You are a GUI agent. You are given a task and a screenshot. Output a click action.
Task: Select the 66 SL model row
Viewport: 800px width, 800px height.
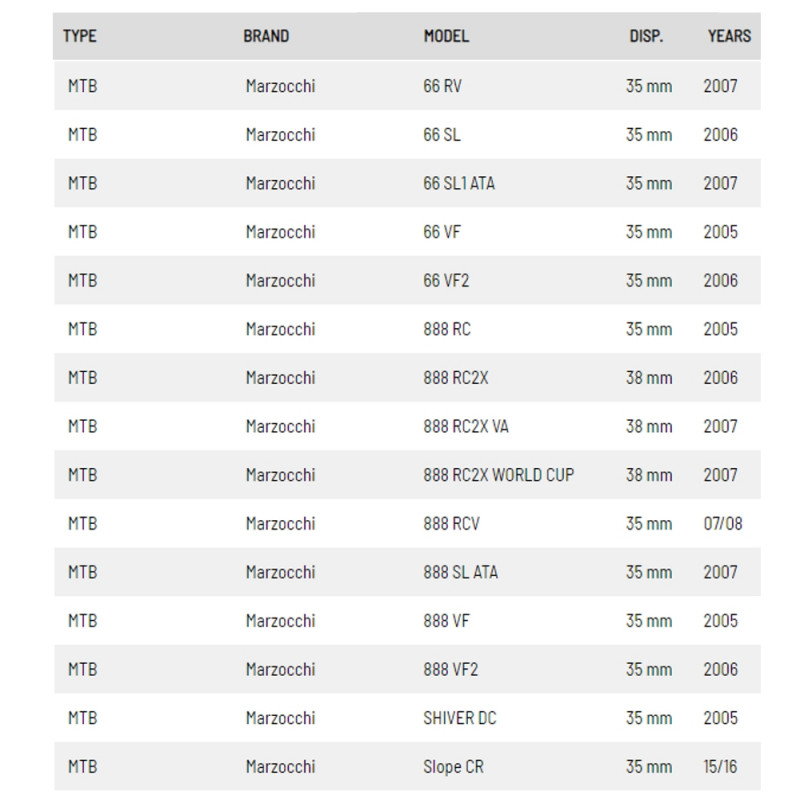point(442,135)
